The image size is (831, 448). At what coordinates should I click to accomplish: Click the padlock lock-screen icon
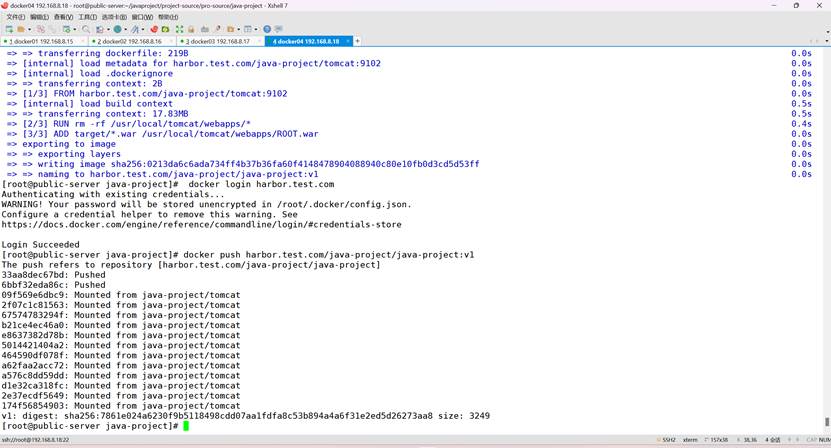191,29
